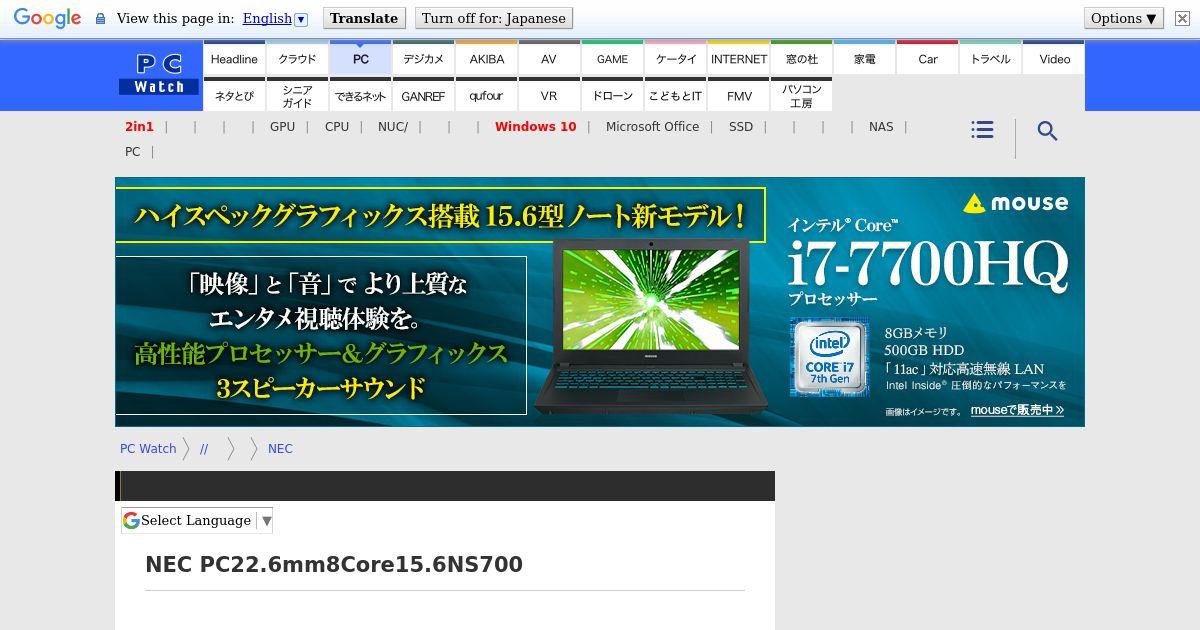The image size is (1200, 630).
Task: Expand the Select Language dropdown
Action: pyautogui.click(x=197, y=520)
